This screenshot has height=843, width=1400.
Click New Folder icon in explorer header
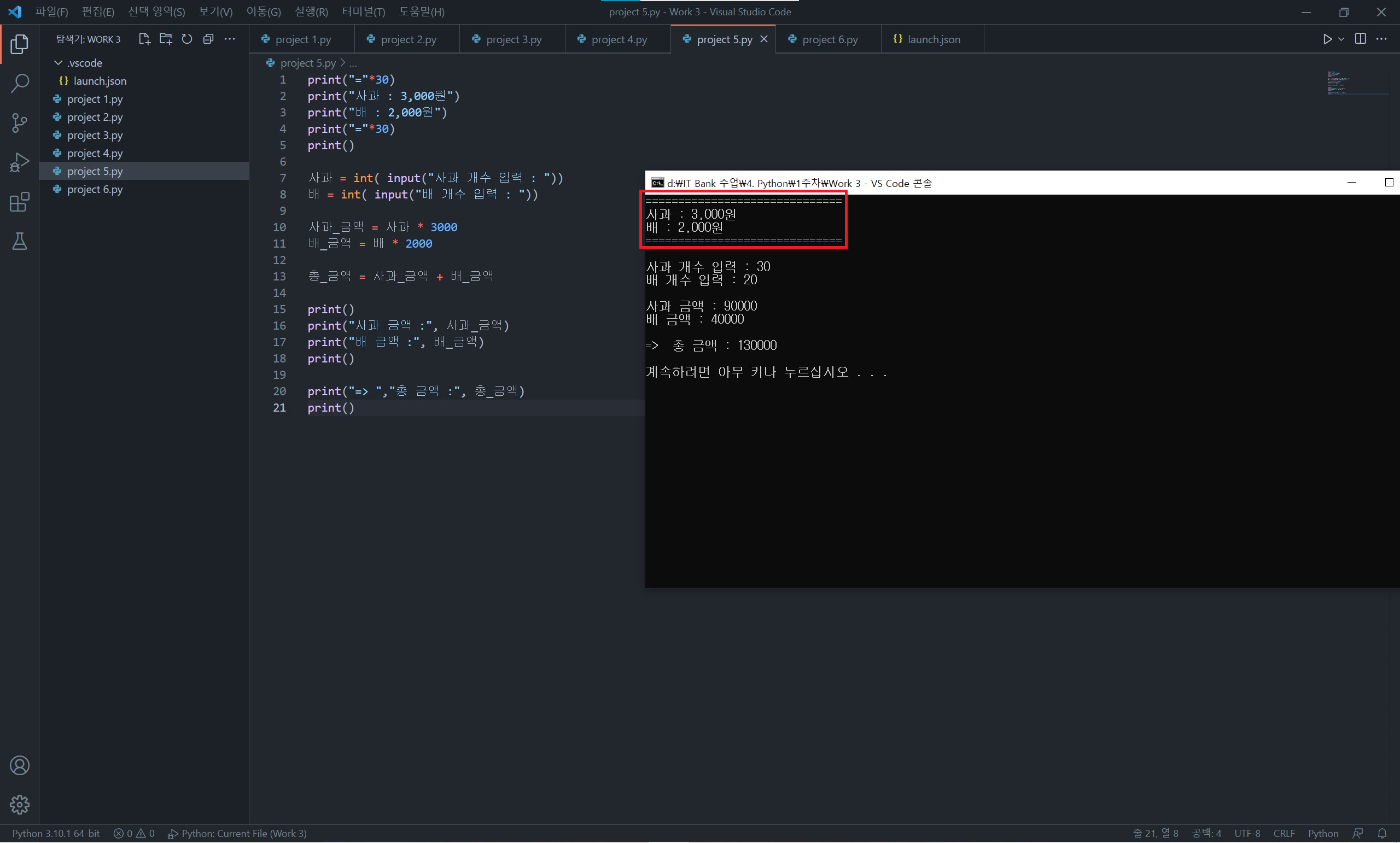point(166,39)
